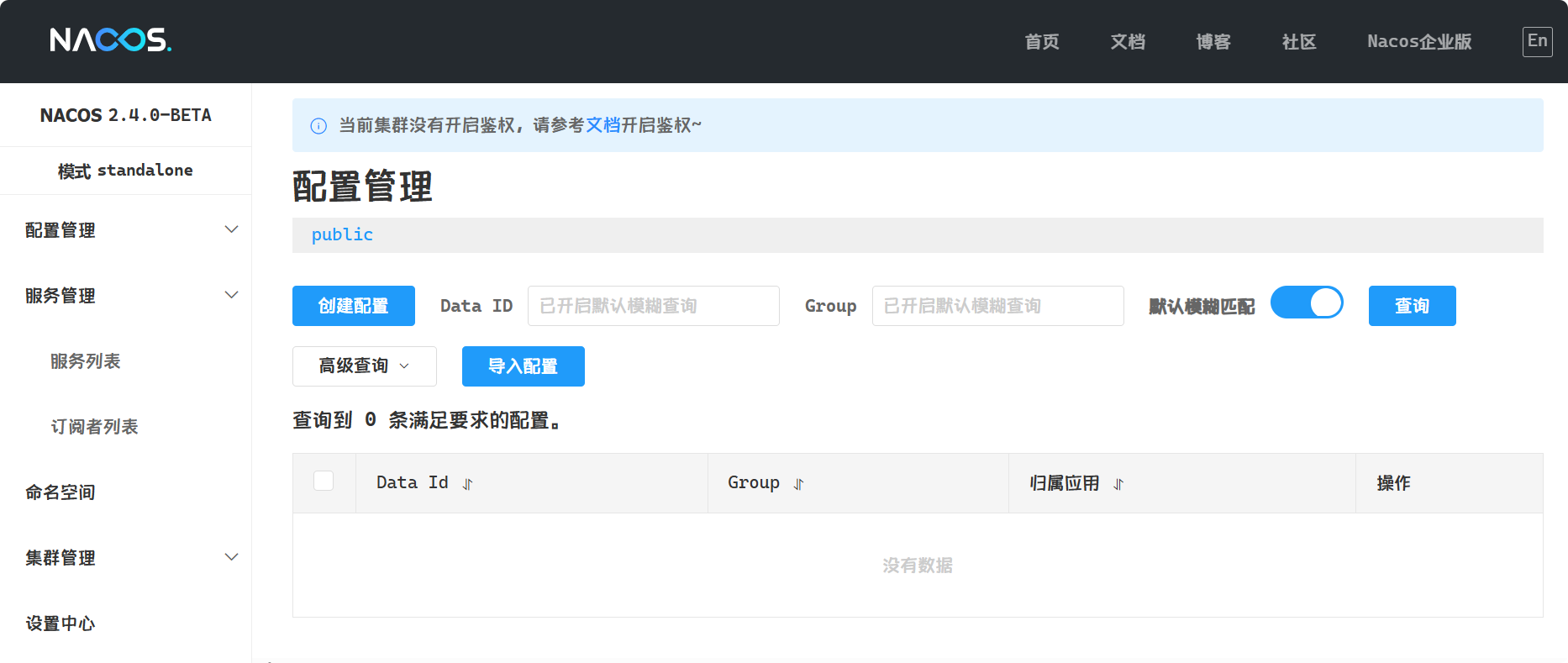The width and height of the screenshot is (1568, 663).
Task: Click the info icon in the auth notice
Action: point(318,126)
